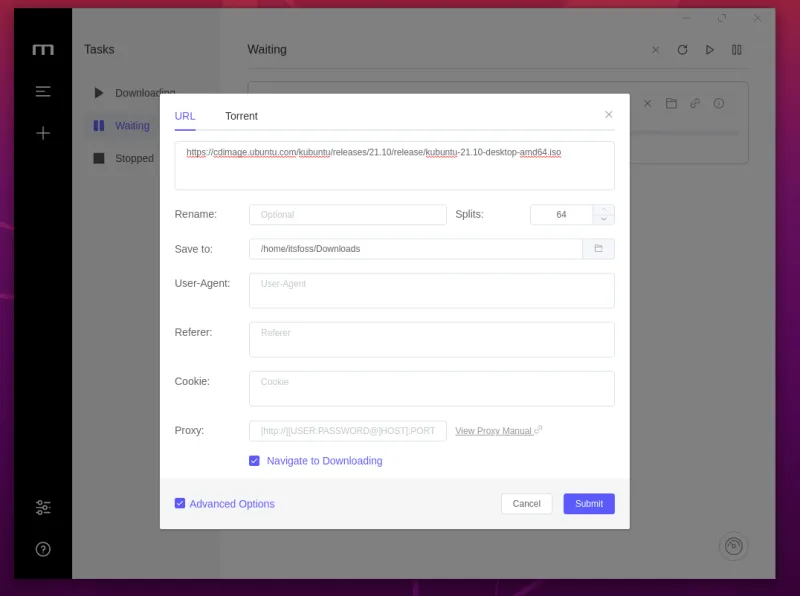Screen dimensions: 800x596
Task: Increase the Splits value with the up arrow
Action: (603, 210)
